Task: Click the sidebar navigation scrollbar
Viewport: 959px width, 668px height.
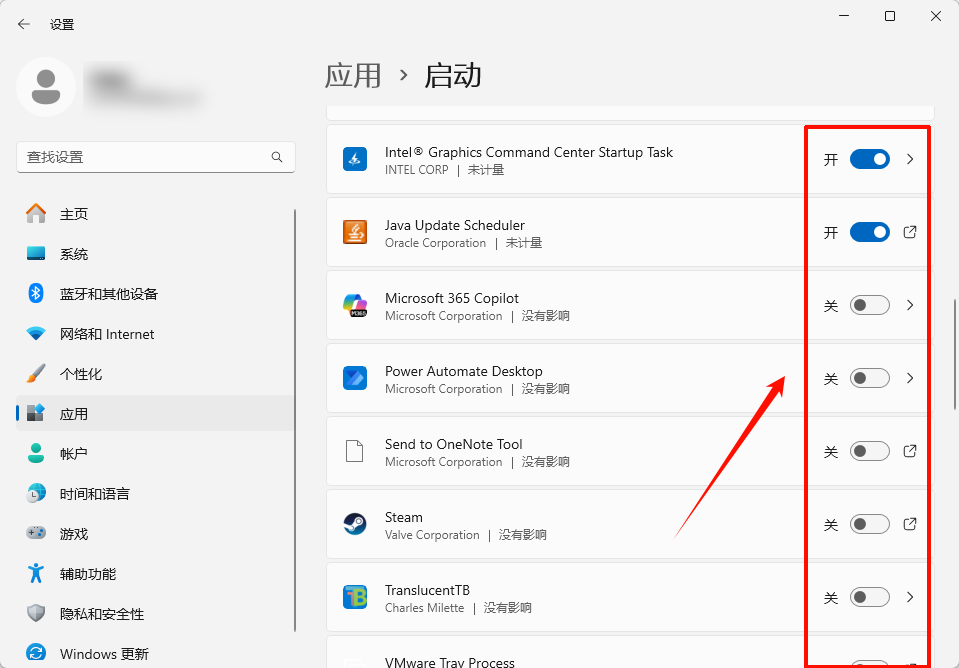Action: point(295,420)
